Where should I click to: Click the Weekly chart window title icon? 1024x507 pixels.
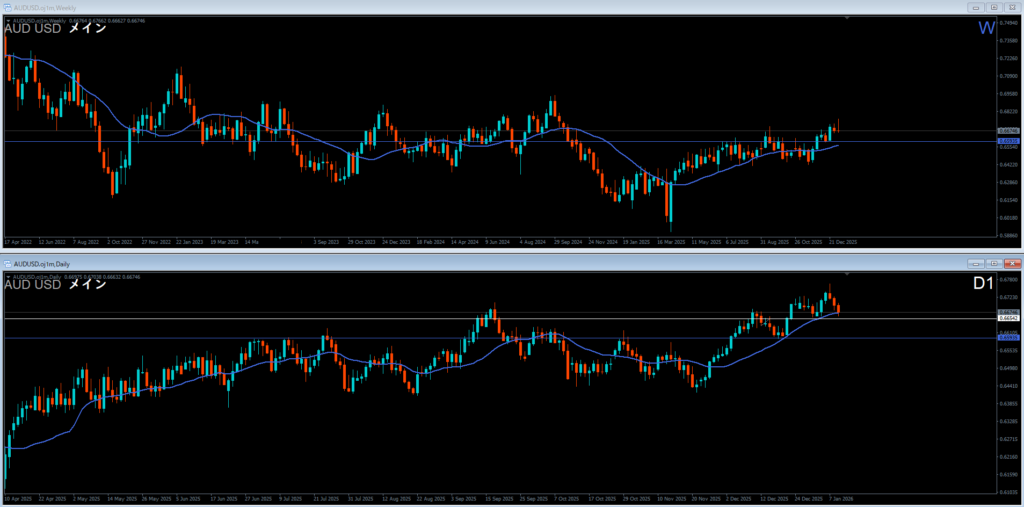point(8,8)
